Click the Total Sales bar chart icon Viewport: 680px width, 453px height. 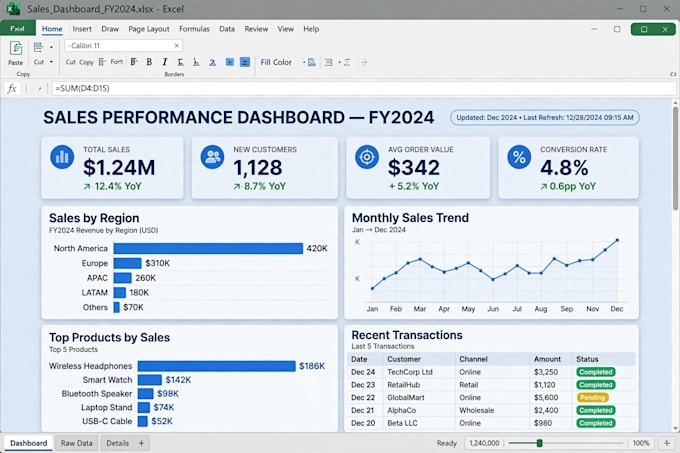[62, 156]
